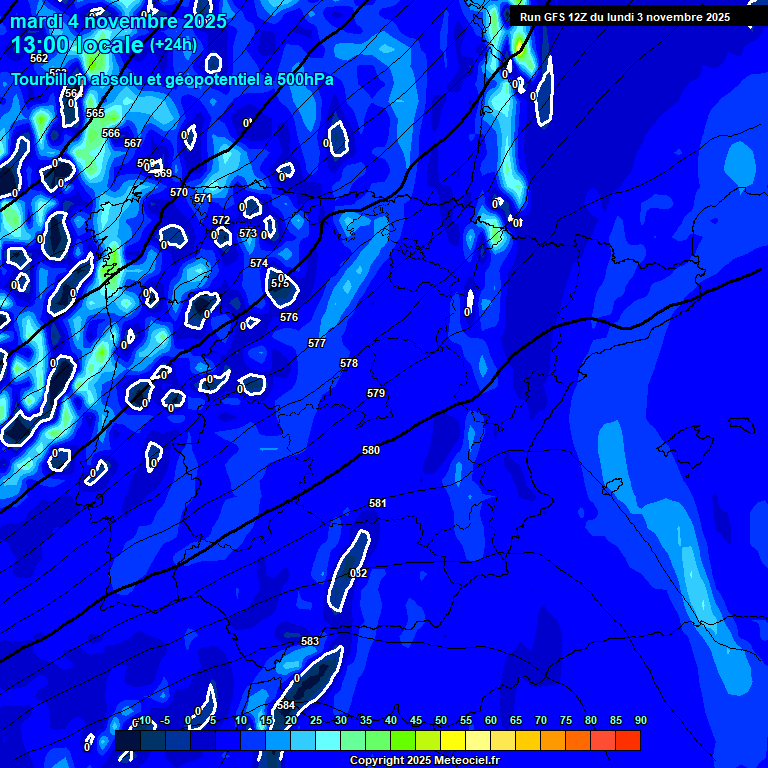
Task: Click the 579 contour label
Action: click(376, 394)
